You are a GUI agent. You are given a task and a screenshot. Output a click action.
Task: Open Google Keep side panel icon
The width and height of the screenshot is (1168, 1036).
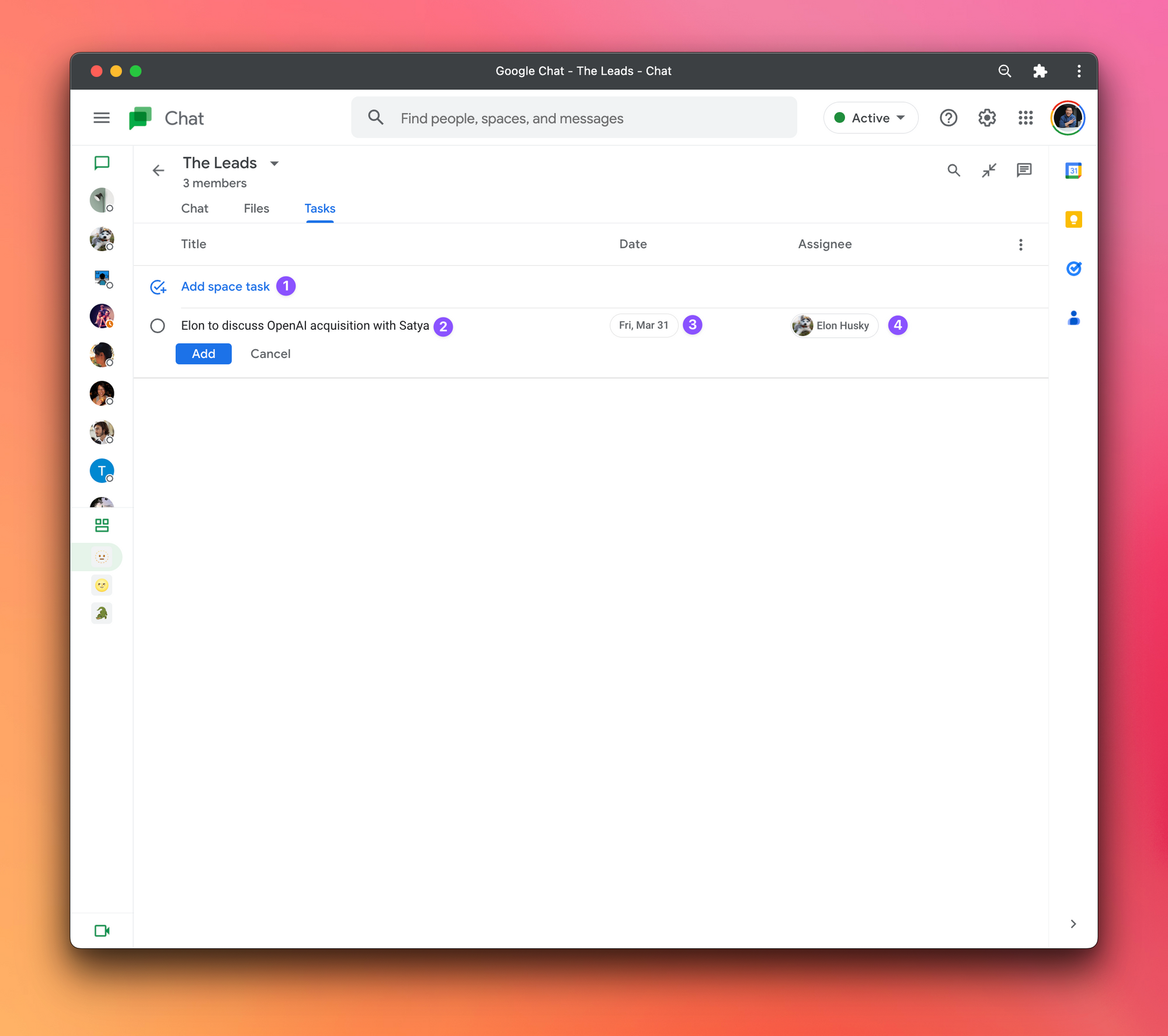coord(1073,220)
